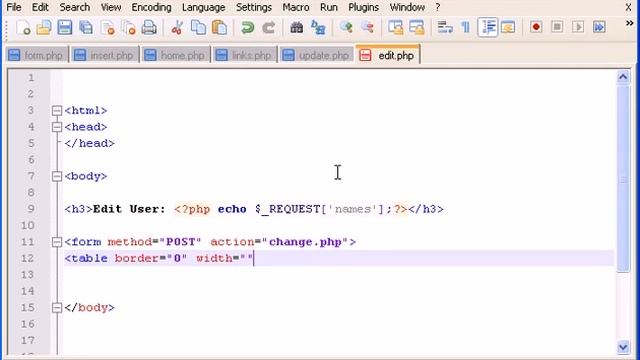Click the scrollbar down arrow
This screenshot has height=360, width=640.
[x=623, y=347]
